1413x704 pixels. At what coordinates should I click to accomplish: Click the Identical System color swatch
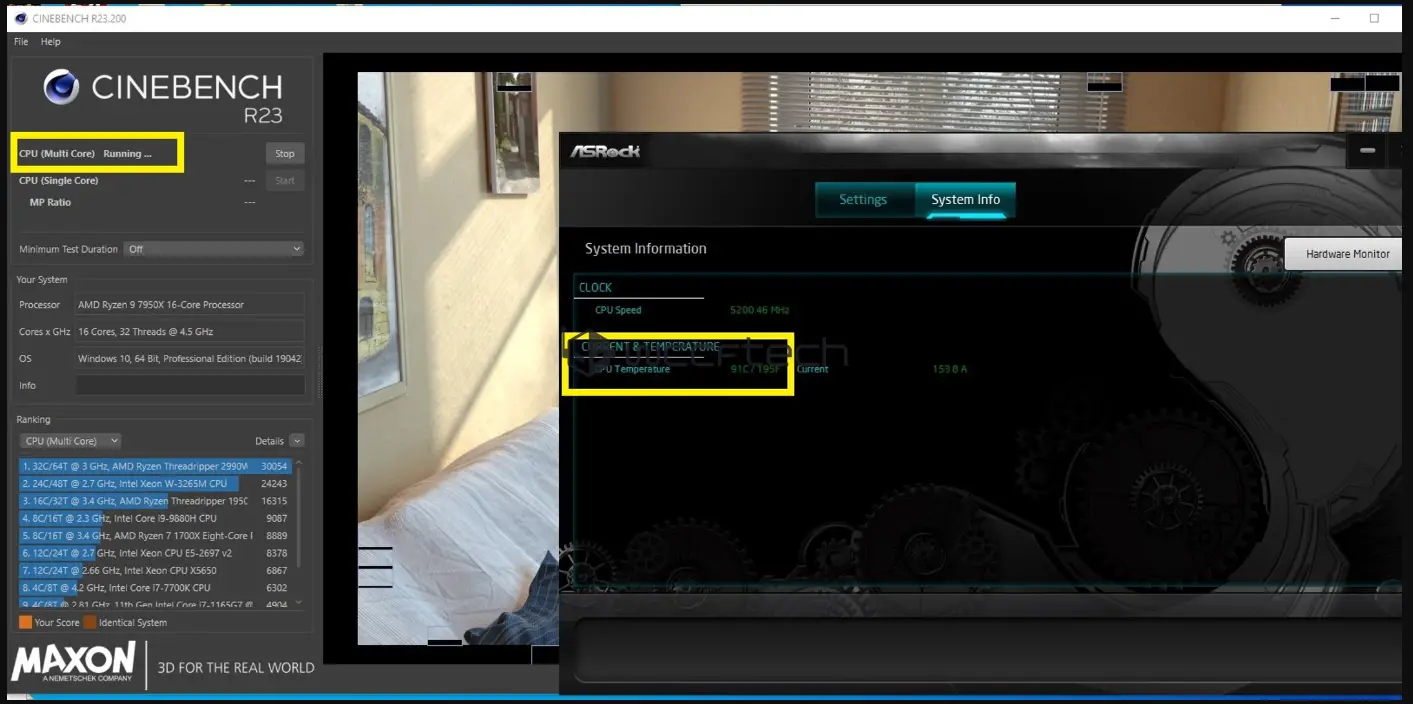pyautogui.click(x=91, y=622)
